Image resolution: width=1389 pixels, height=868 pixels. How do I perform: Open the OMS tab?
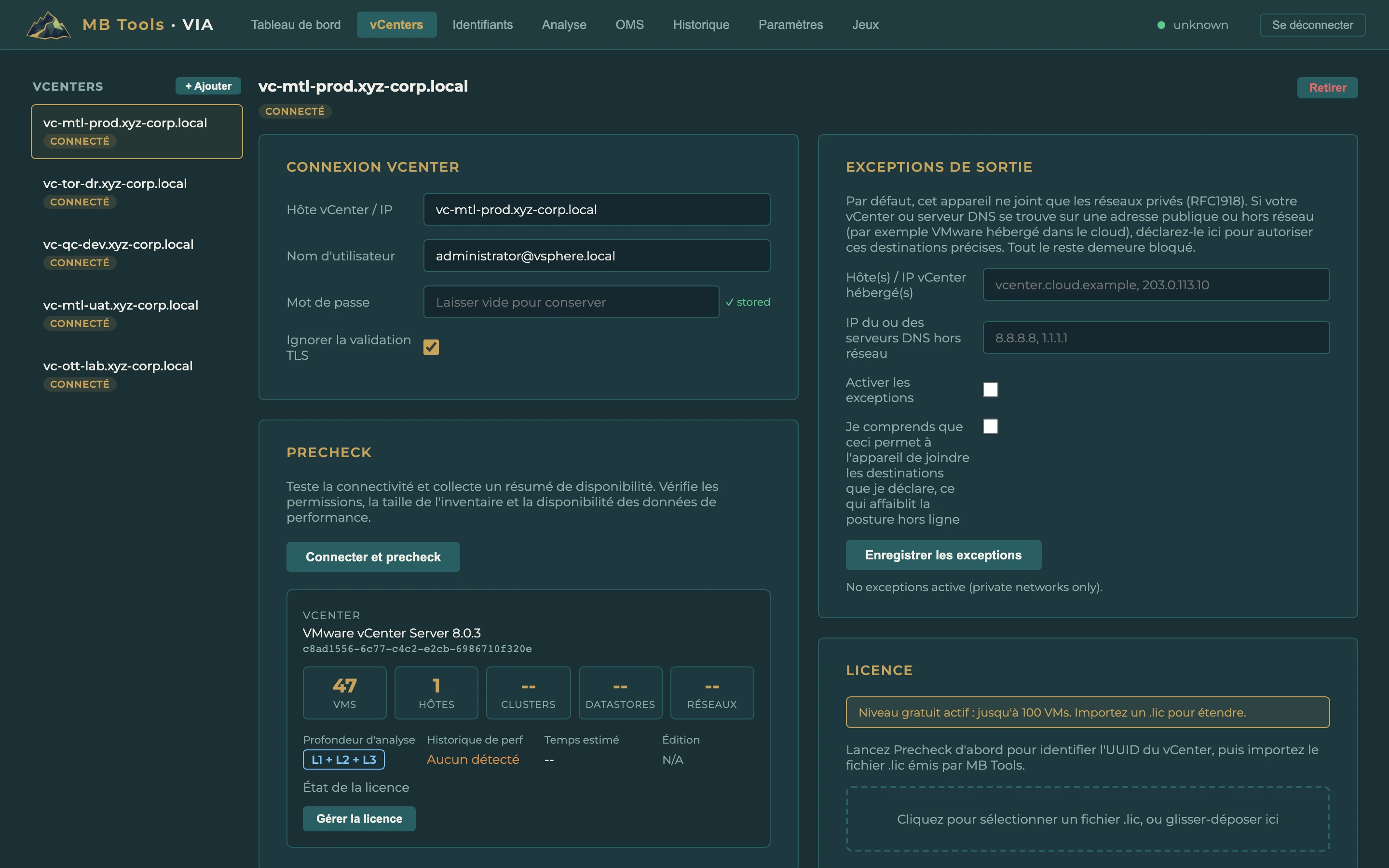[630, 25]
